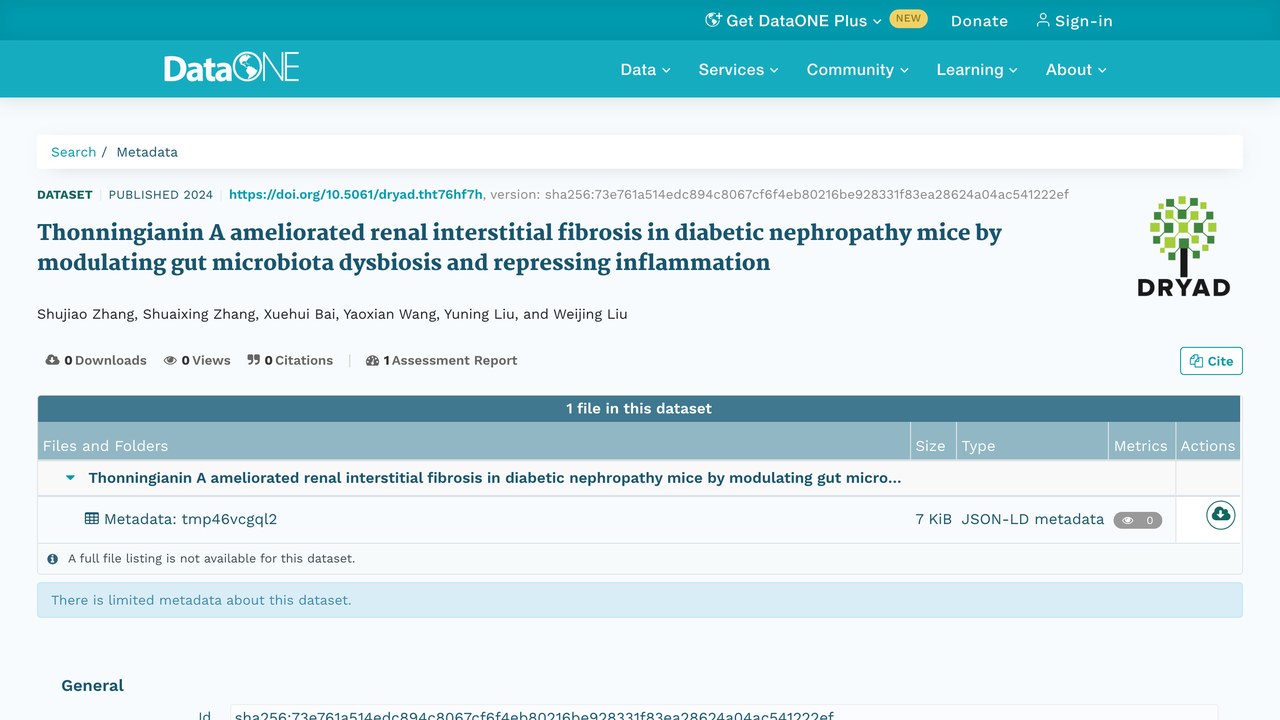
Task: Collapse the Thonningianin A dataset folder row
Action: 70,478
